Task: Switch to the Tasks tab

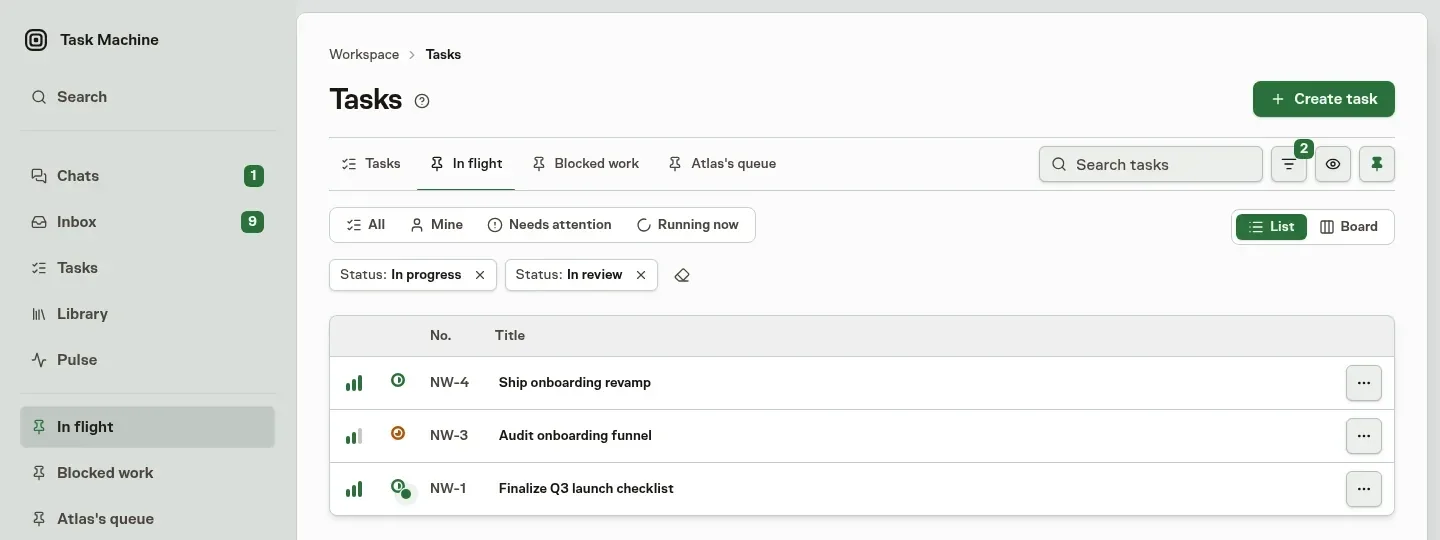Action: 371,164
